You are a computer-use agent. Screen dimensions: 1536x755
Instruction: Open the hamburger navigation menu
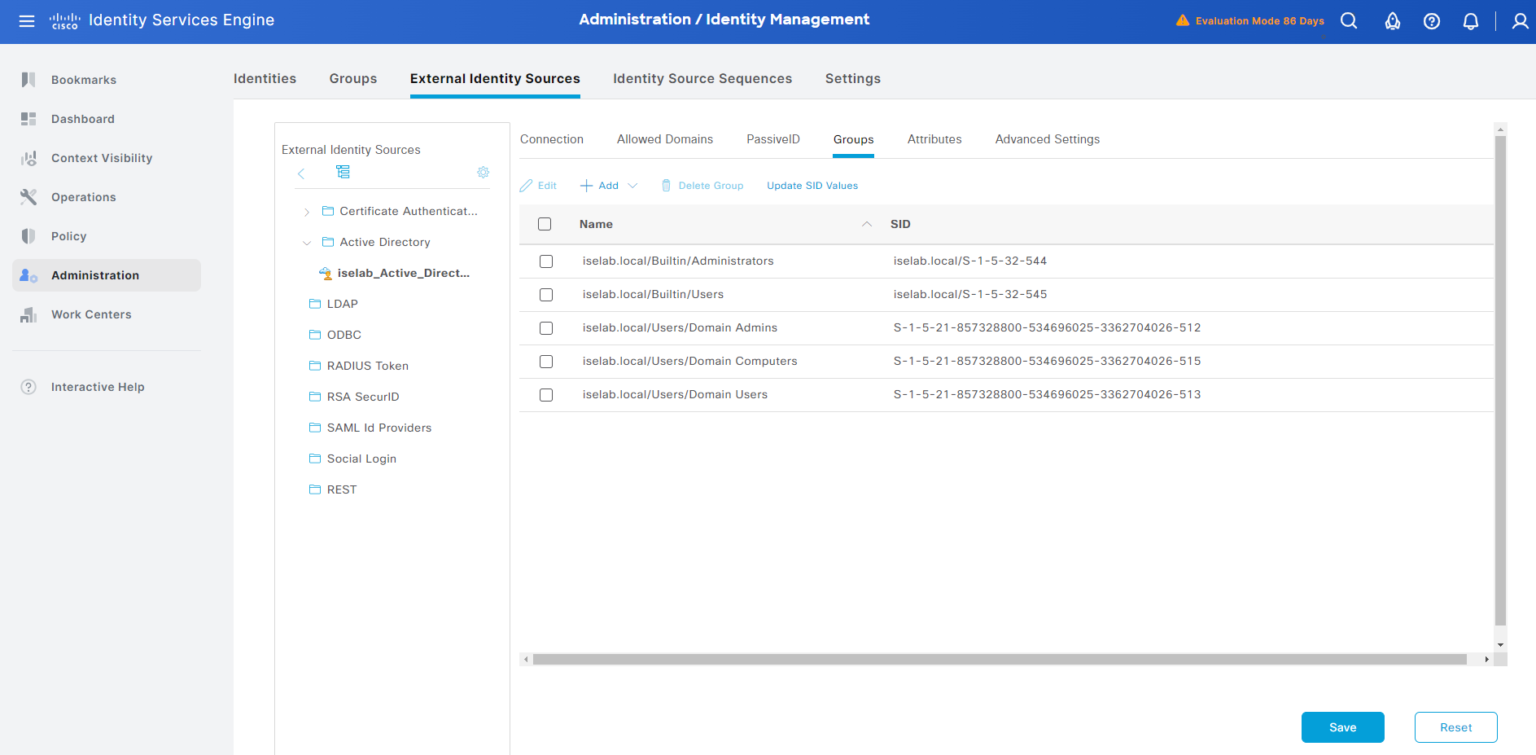coord(26,20)
